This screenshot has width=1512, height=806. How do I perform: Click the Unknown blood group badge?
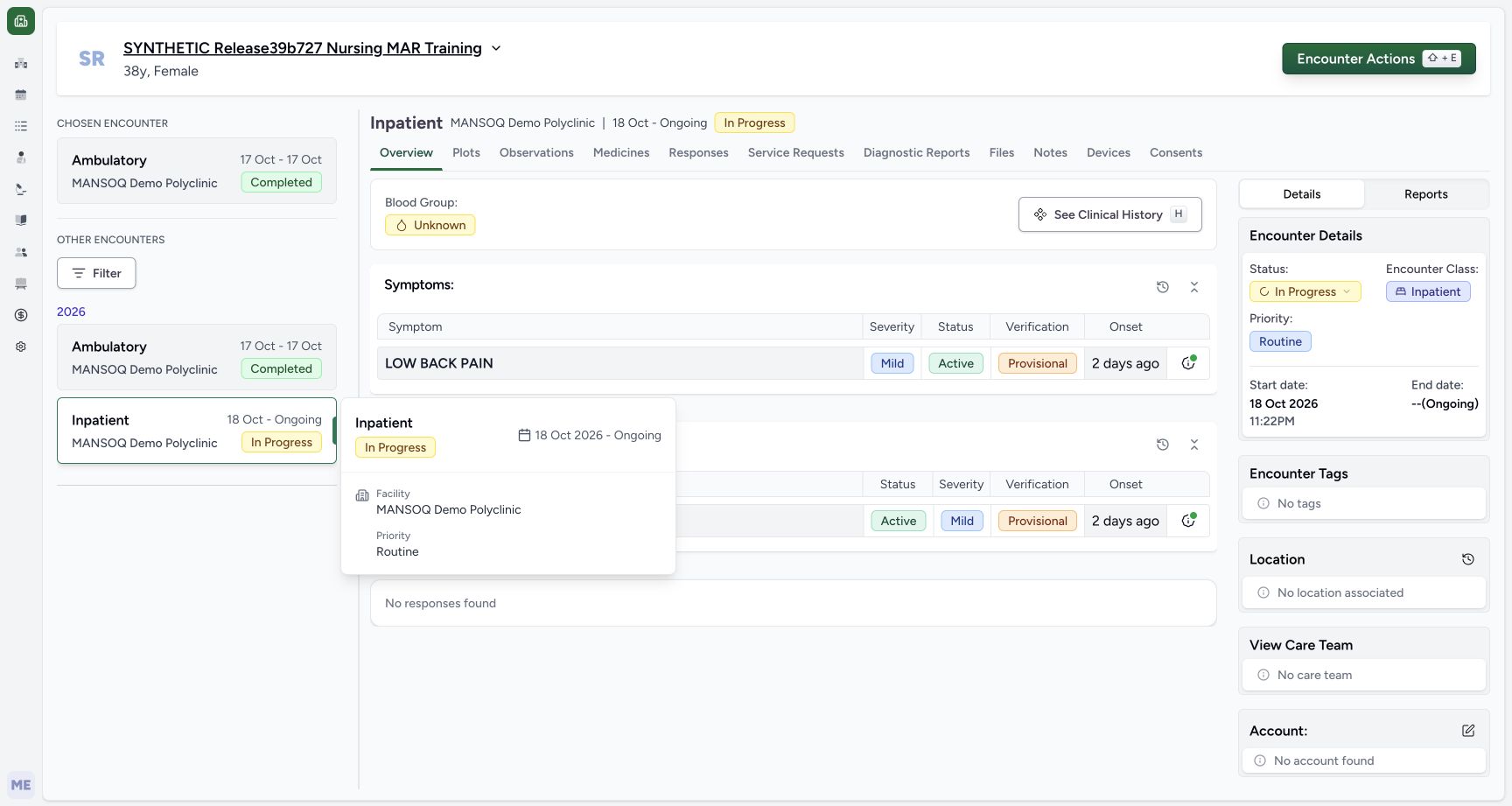tap(430, 225)
